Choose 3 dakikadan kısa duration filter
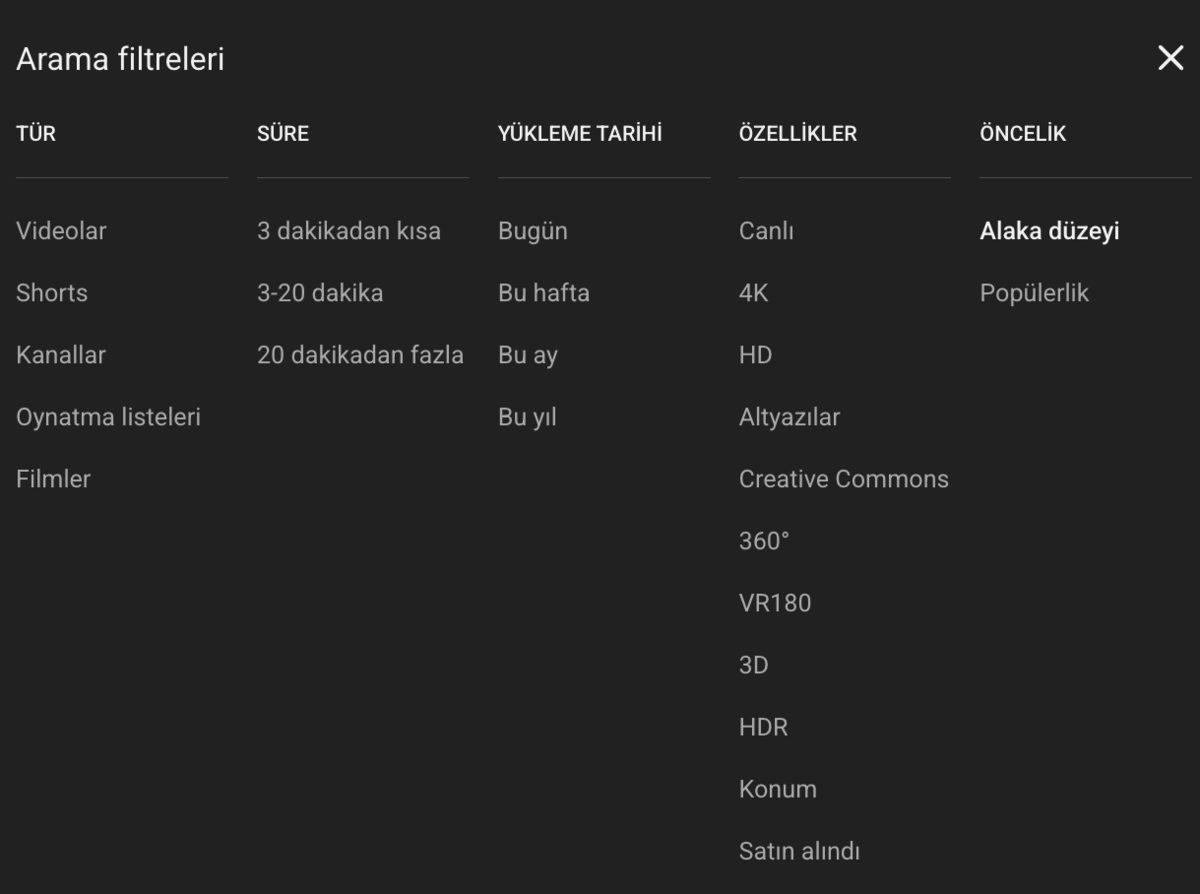 click(348, 231)
